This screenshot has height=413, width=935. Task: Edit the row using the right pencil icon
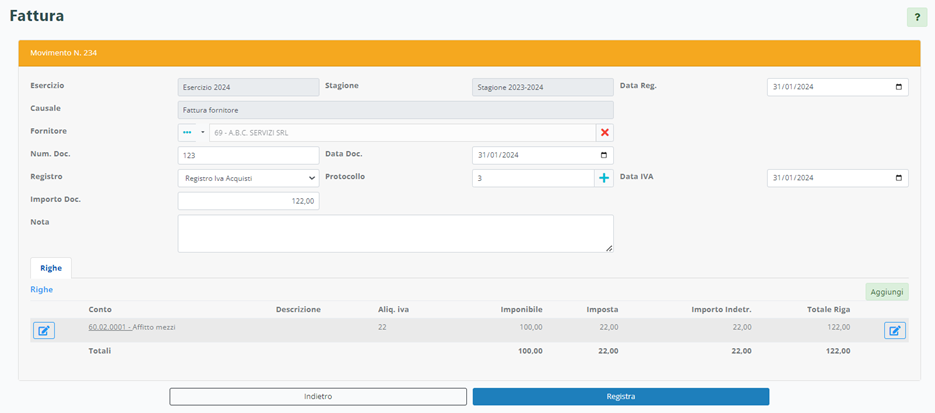[894, 330]
